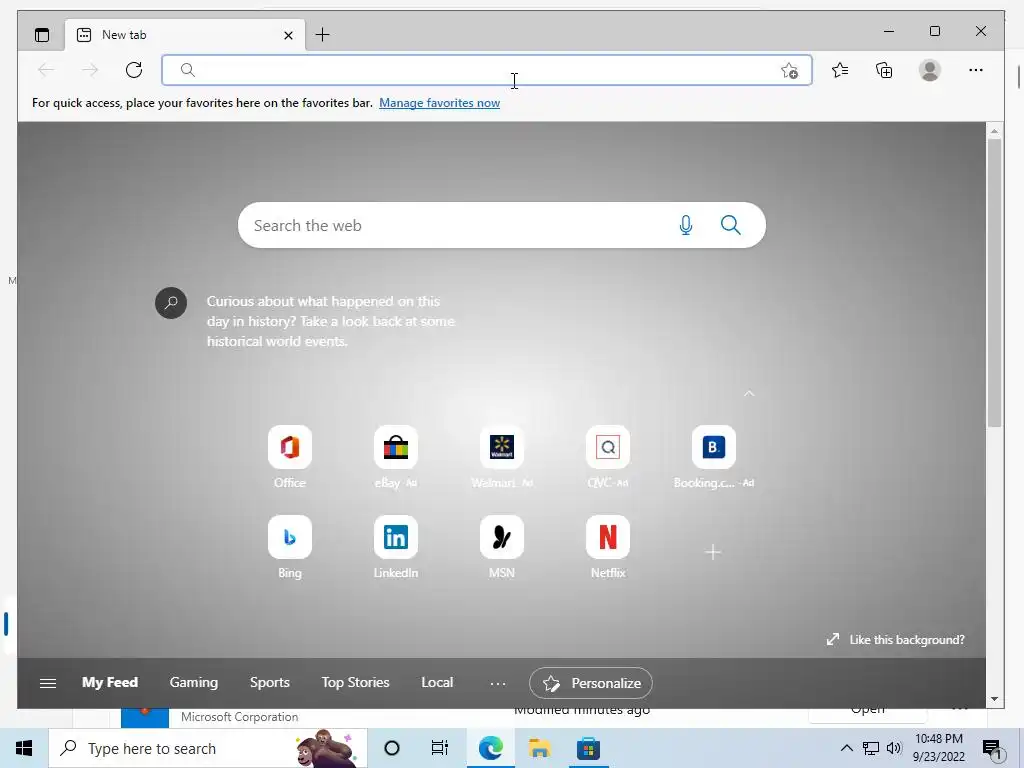The height and width of the screenshot is (768, 1024).
Task: Click the page scroll-down arrow
Action: (x=994, y=699)
